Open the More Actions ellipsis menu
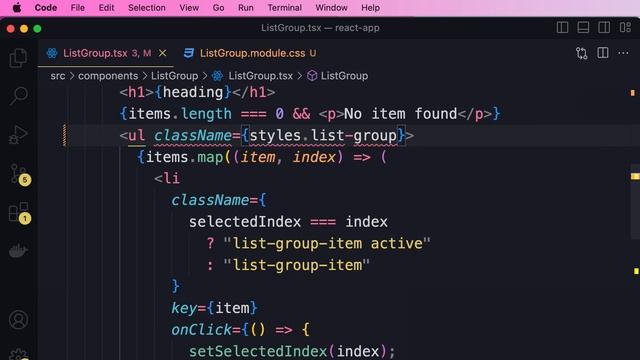This screenshot has height=360, width=640. [x=623, y=53]
